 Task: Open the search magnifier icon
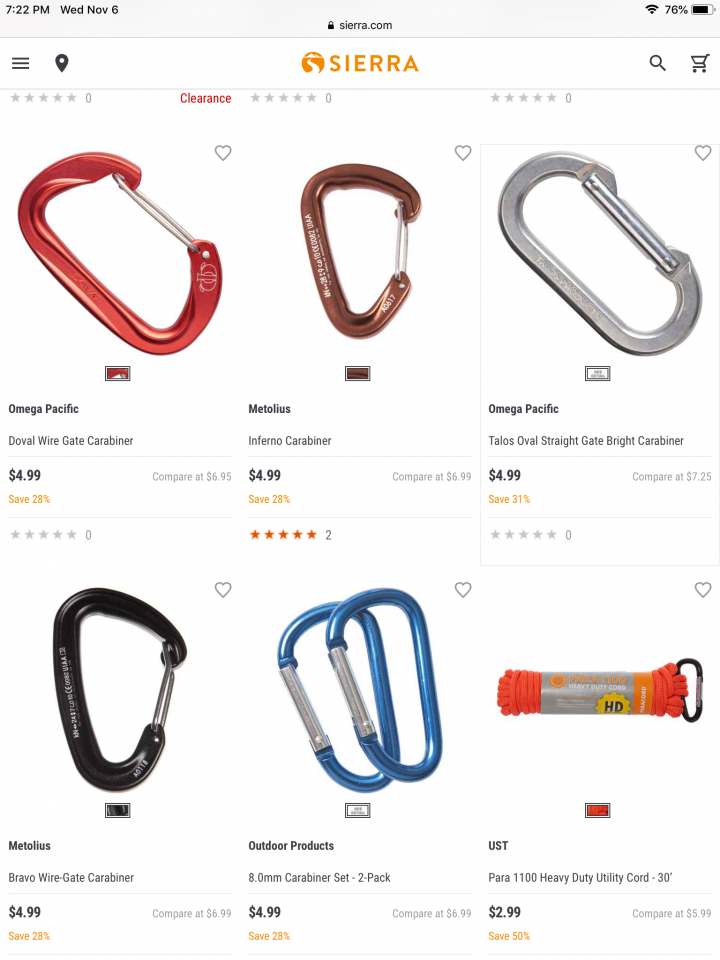coord(658,63)
